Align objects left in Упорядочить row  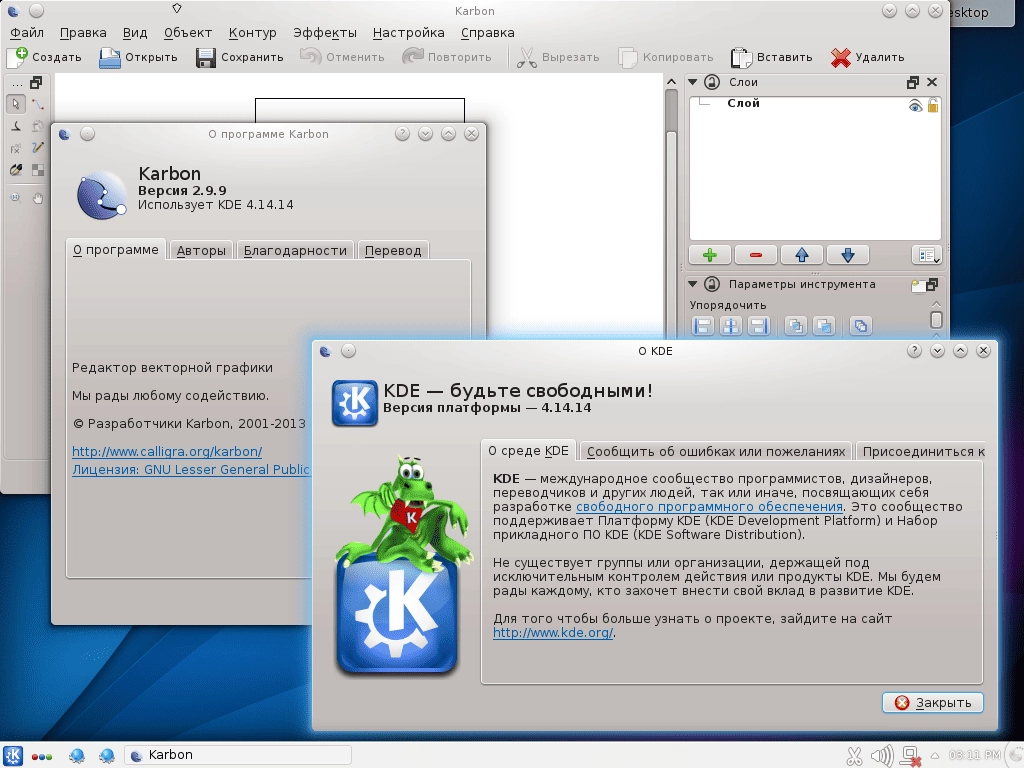[703, 326]
